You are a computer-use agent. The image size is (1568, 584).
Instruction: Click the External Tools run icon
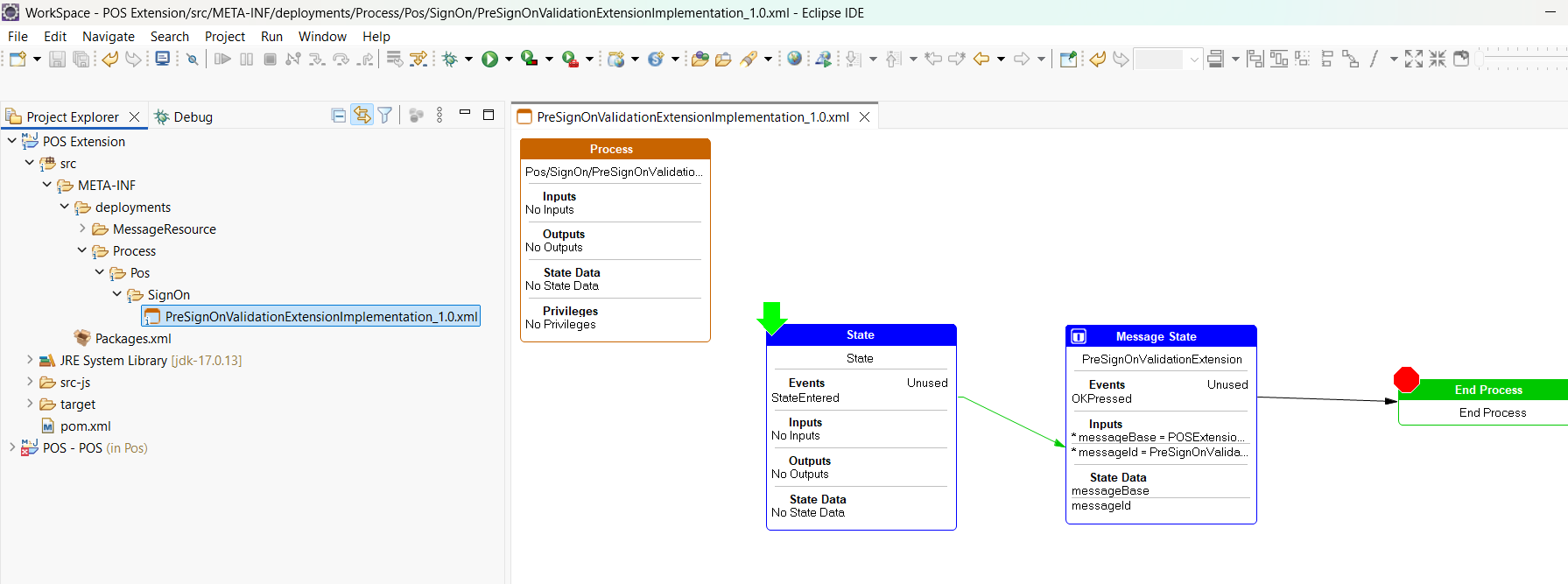[x=570, y=59]
